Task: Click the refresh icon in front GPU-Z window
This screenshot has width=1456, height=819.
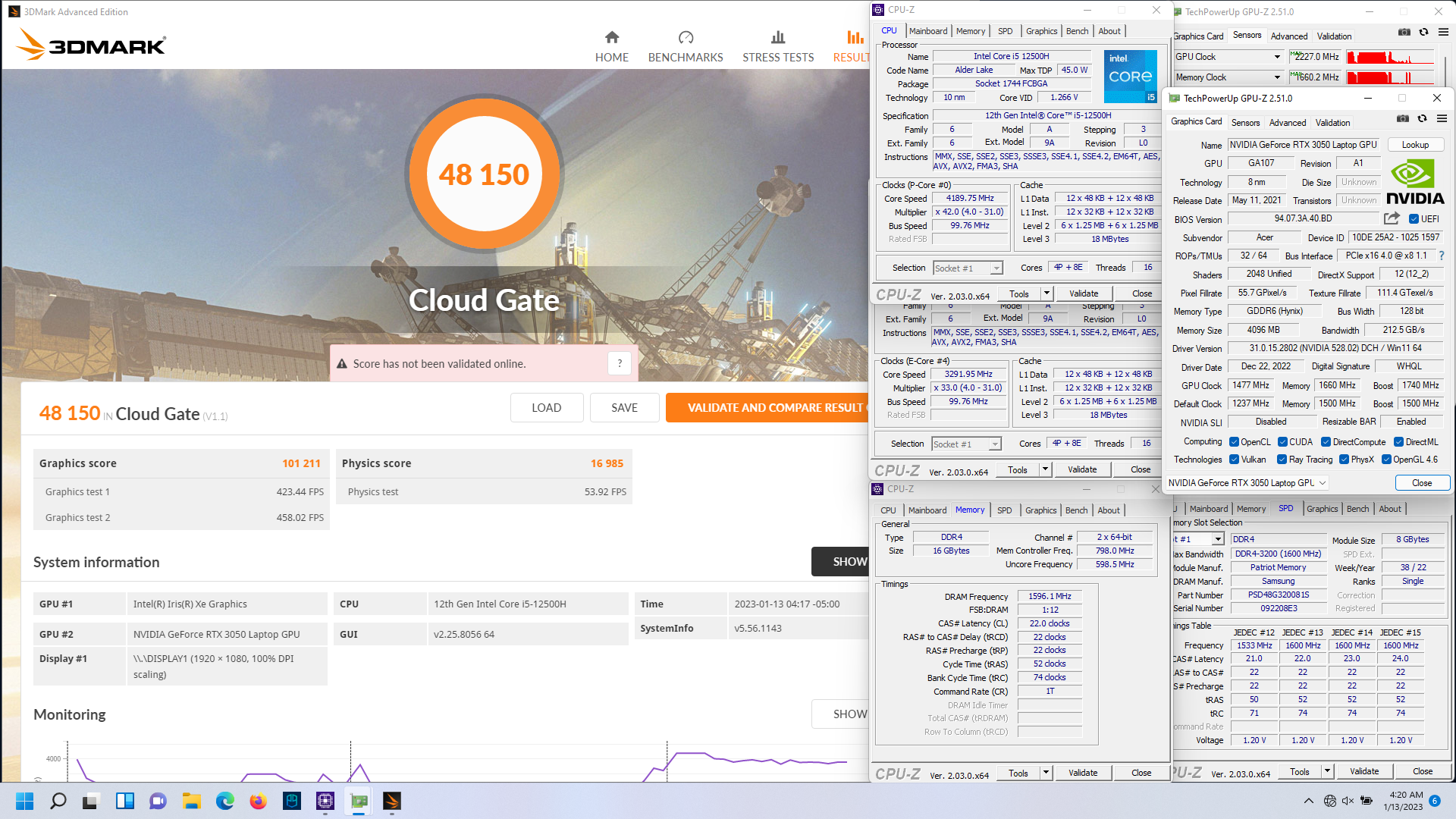Action: [1422, 119]
